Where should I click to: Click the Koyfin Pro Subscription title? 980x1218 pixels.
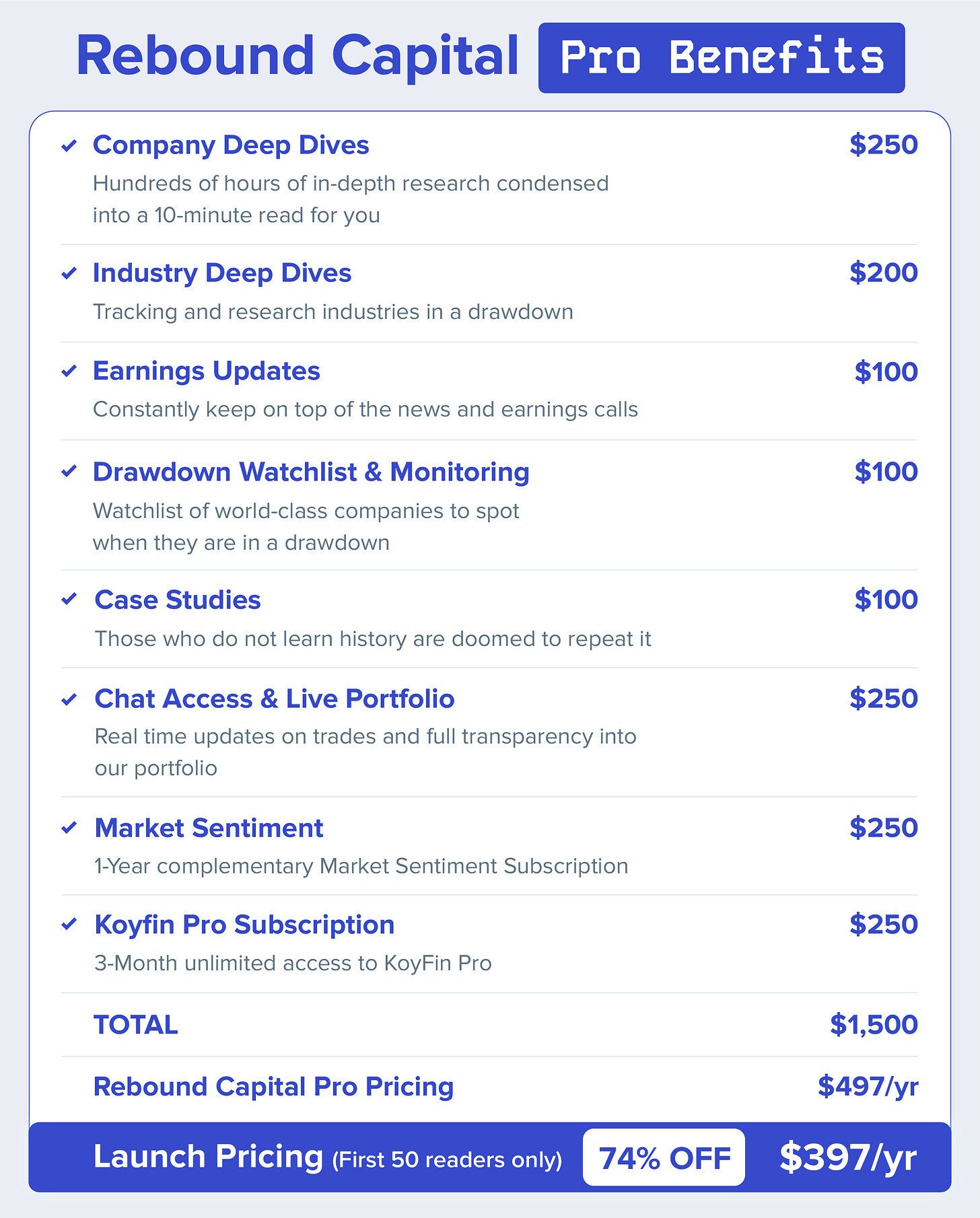(x=244, y=925)
